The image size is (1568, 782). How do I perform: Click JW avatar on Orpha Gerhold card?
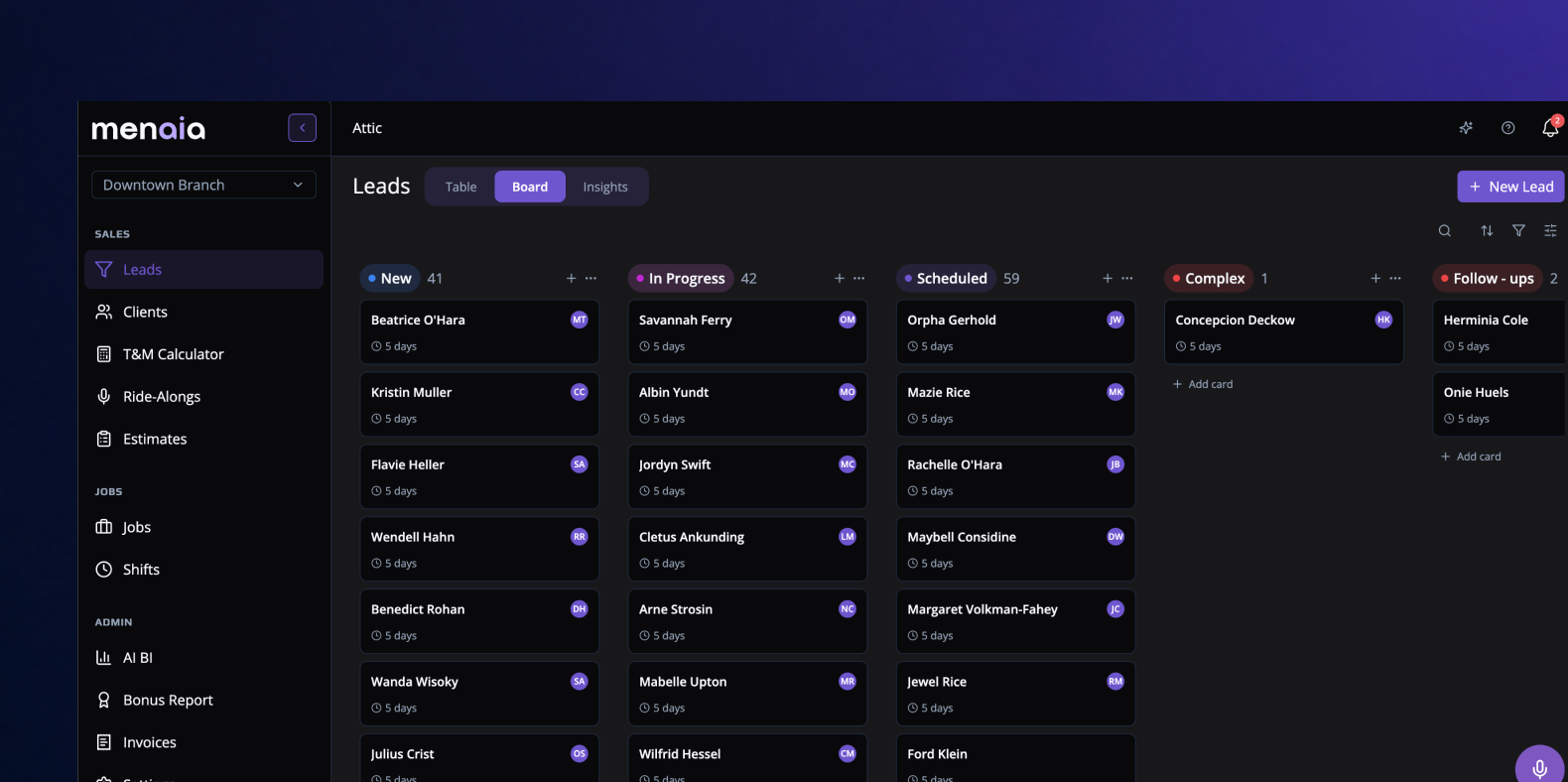click(x=1115, y=320)
